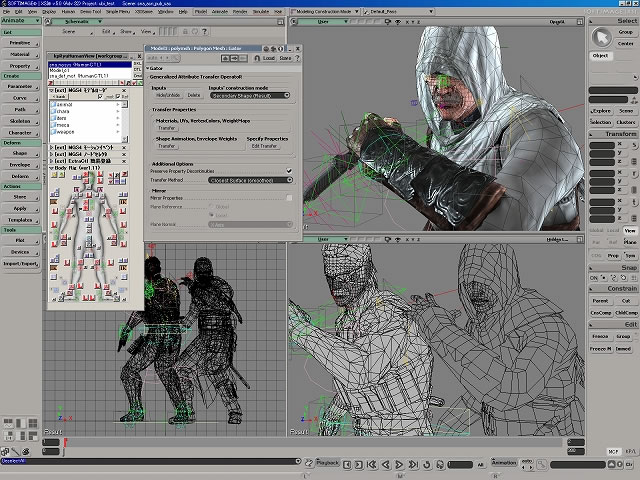Image resolution: width=640 pixels, height=480 pixels.
Task: Open the Transfer Method dropdown
Action: click(249, 180)
